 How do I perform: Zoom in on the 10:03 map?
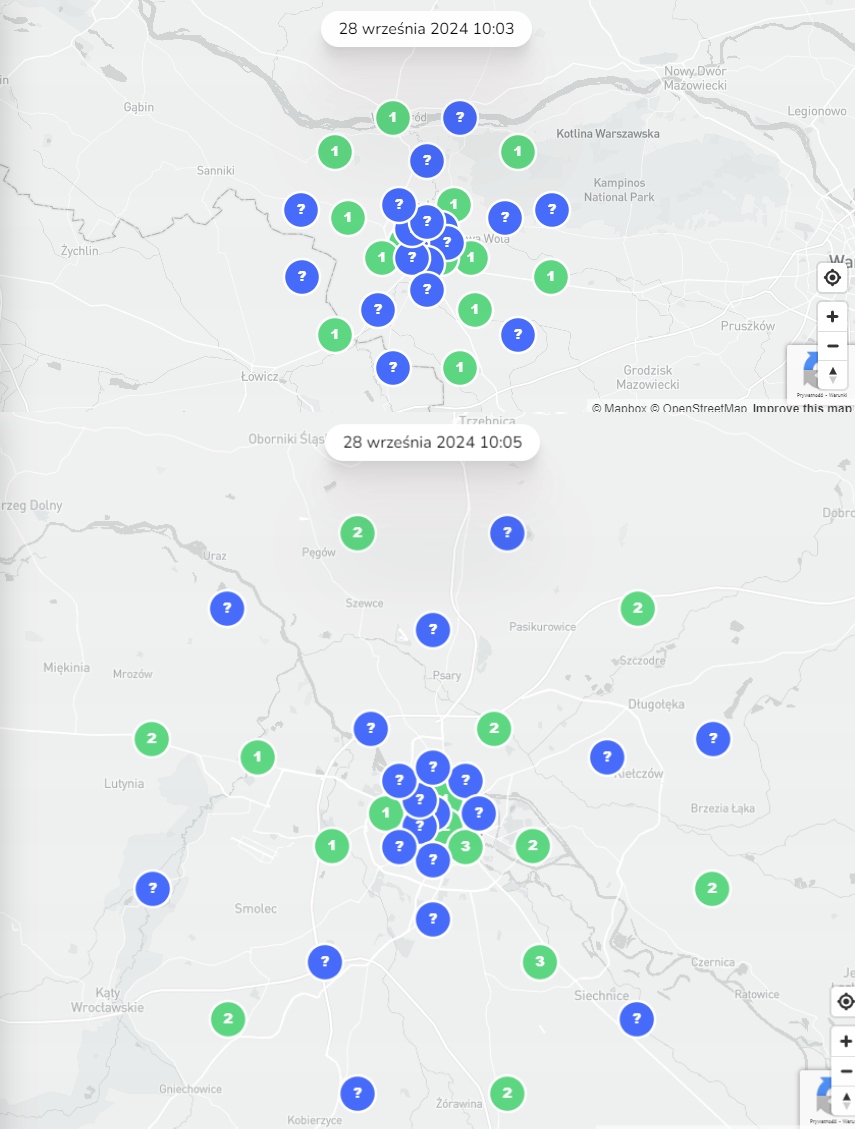[x=832, y=316]
